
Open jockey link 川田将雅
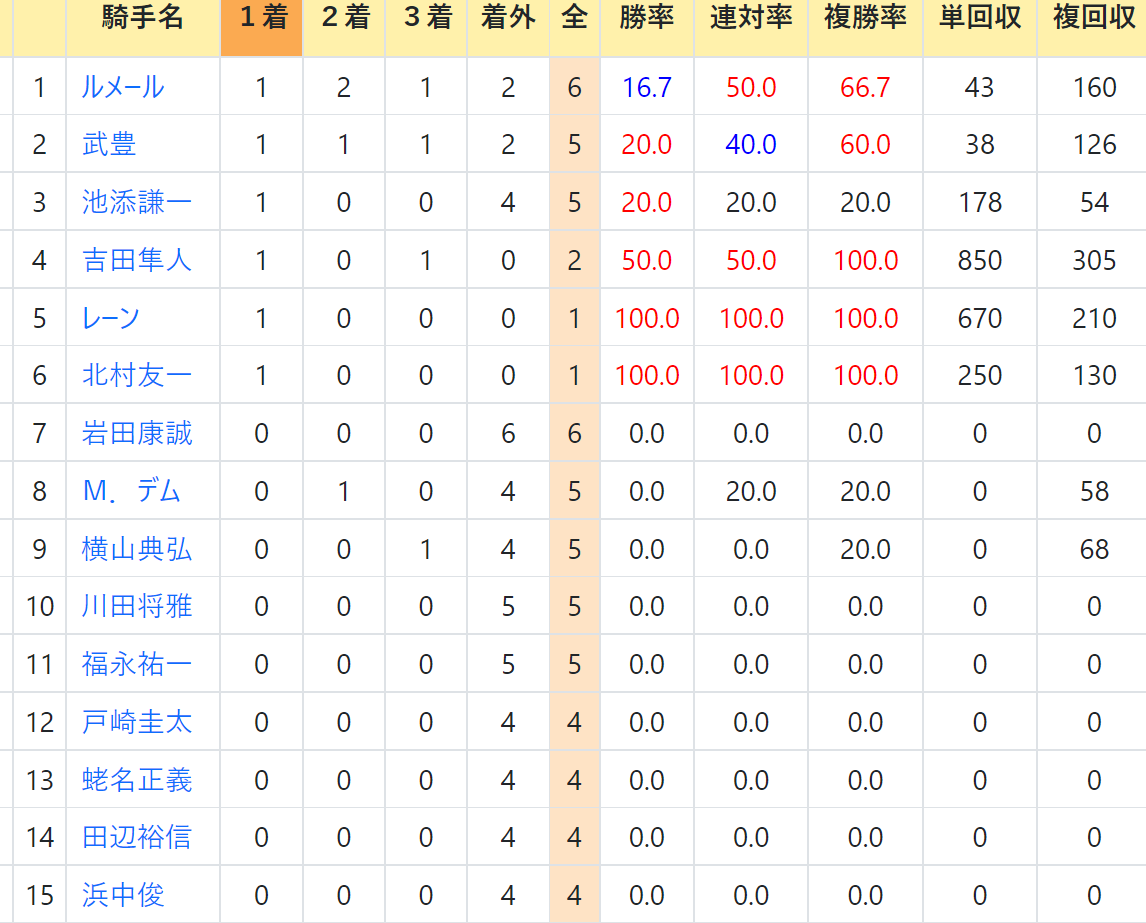click(x=137, y=607)
